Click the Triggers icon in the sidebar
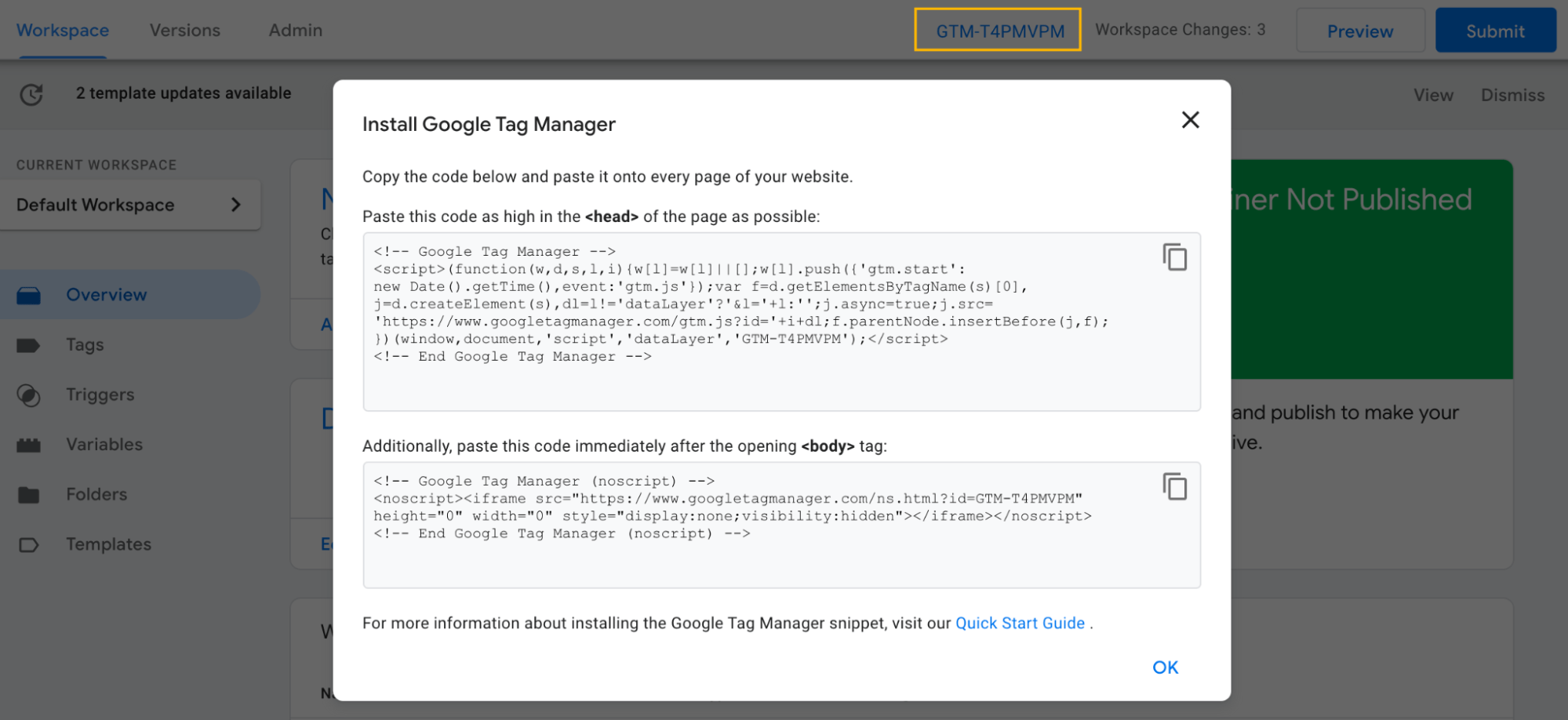The height and width of the screenshot is (720, 1568). 29,395
